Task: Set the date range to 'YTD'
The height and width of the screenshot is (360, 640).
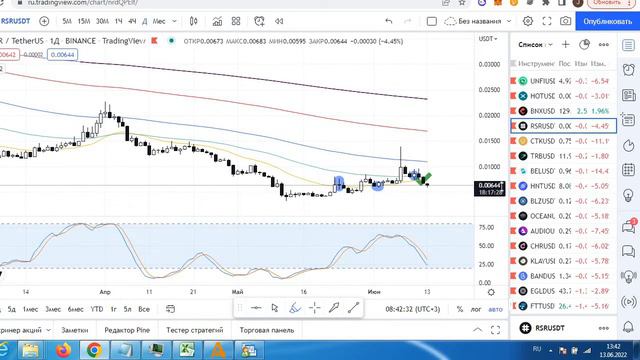Action: click(x=97, y=309)
